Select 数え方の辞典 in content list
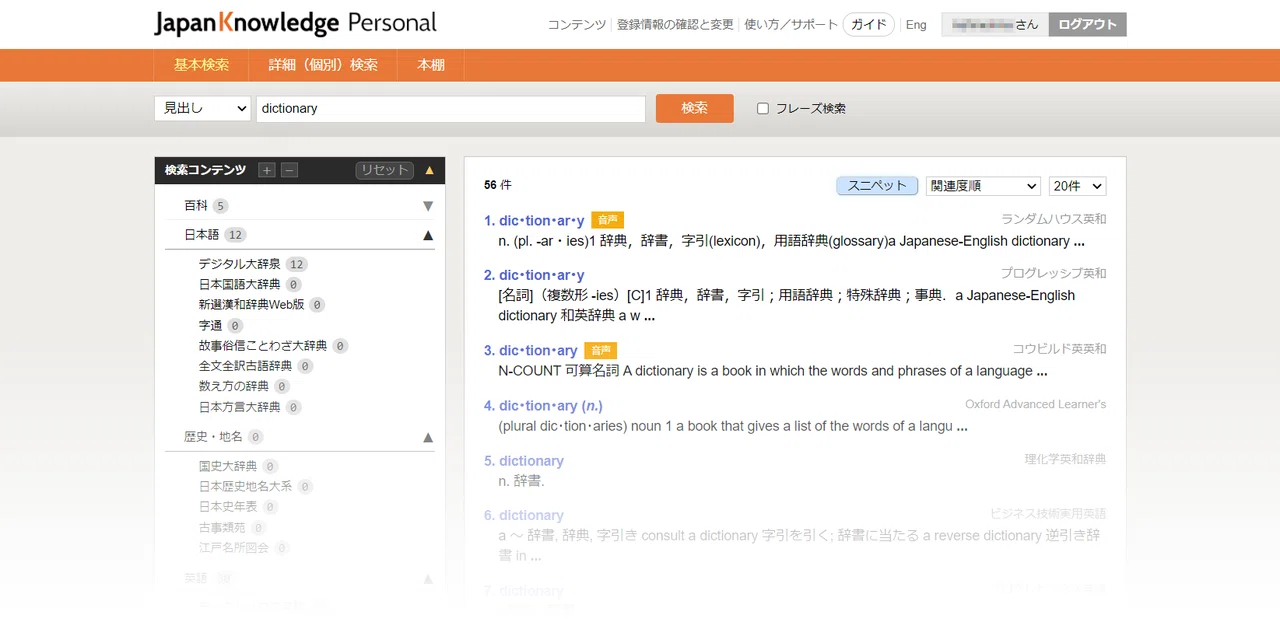1280x622 pixels. pos(234,387)
